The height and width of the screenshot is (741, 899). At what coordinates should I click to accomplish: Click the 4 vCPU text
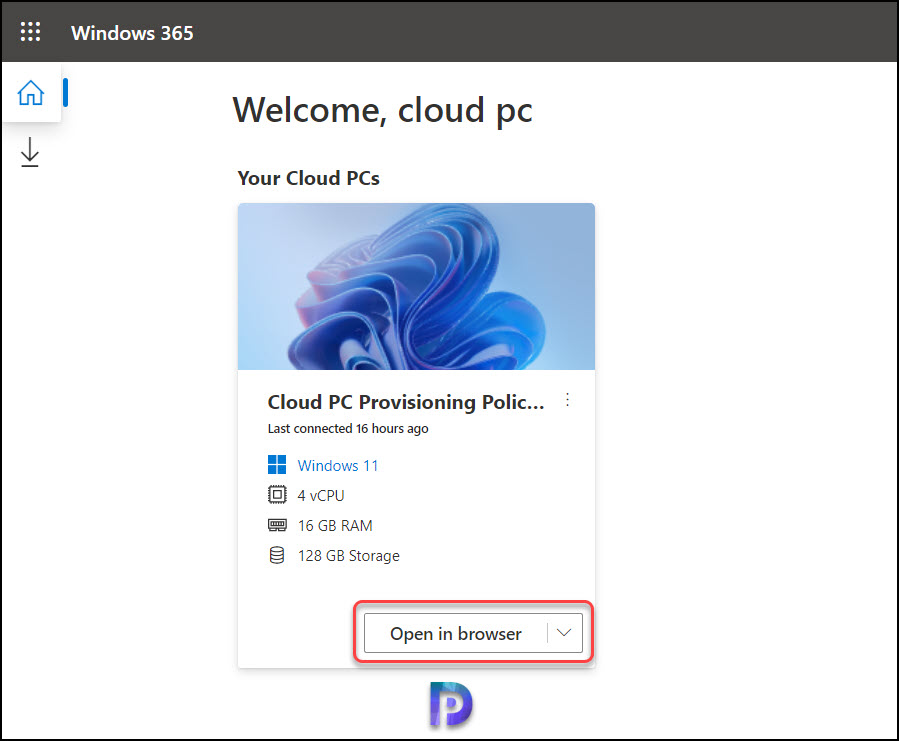(x=320, y=496)
